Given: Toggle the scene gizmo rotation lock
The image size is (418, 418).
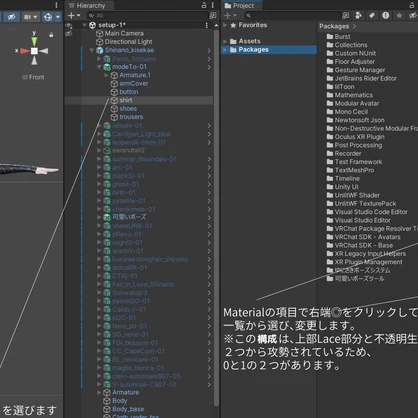Looking at the screenshot, I should 51,35.
